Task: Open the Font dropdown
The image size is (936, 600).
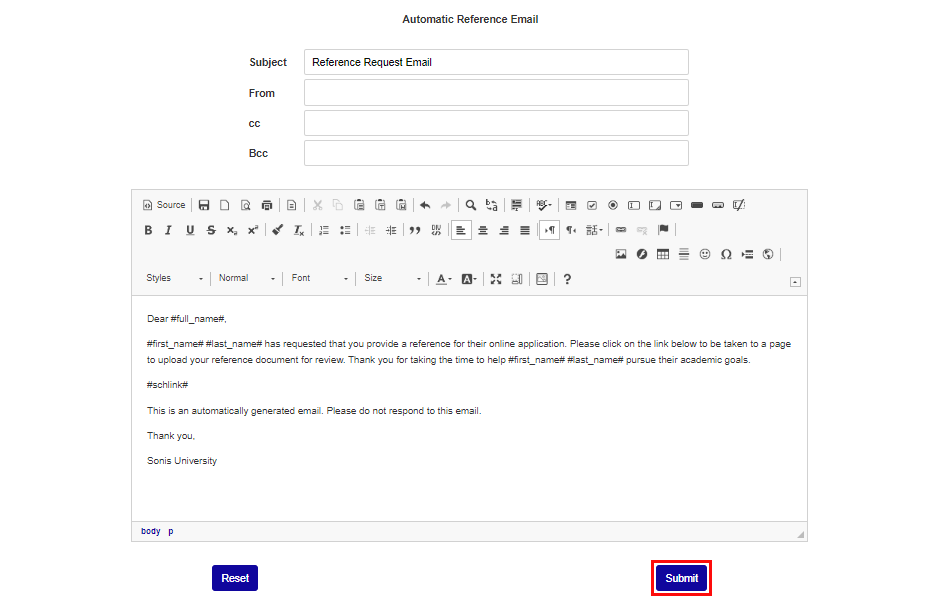Action: tap(318, 279)
